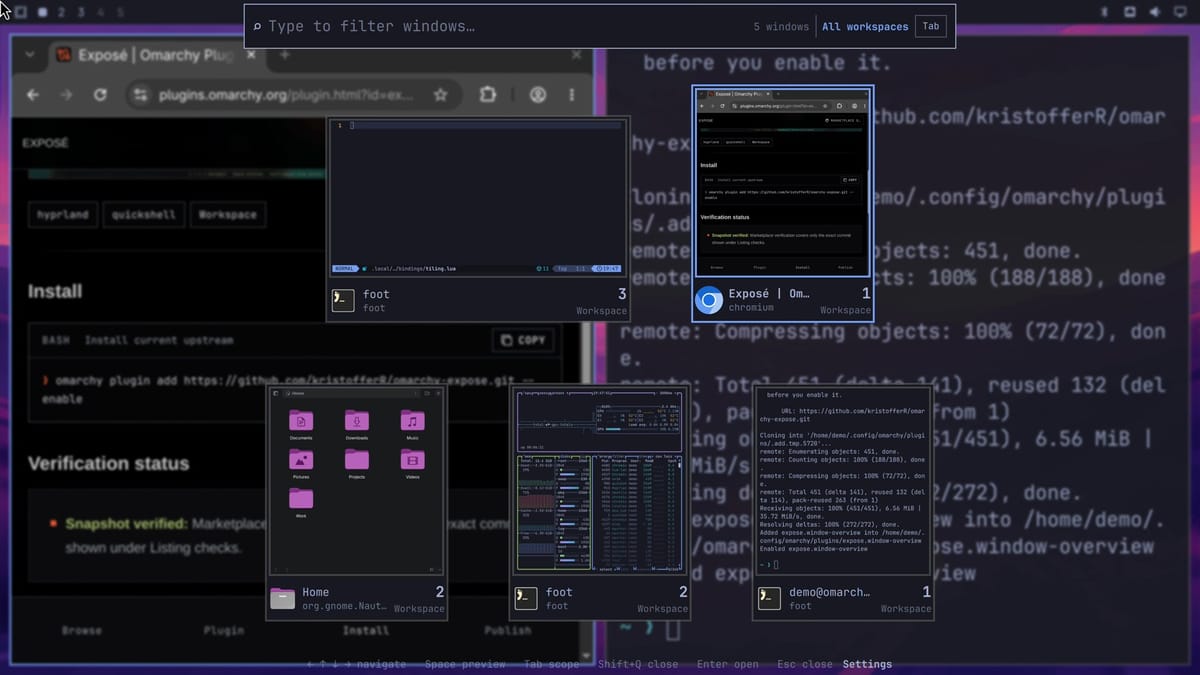Open the network tray icon

1130,12
